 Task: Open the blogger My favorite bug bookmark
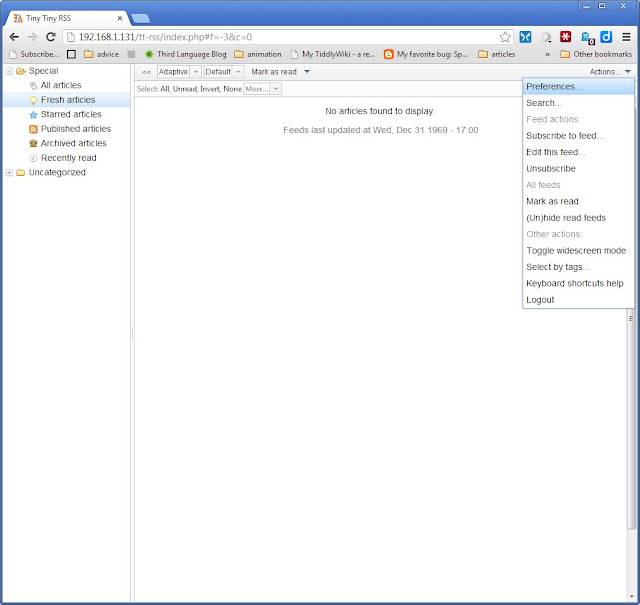[426, 54]
